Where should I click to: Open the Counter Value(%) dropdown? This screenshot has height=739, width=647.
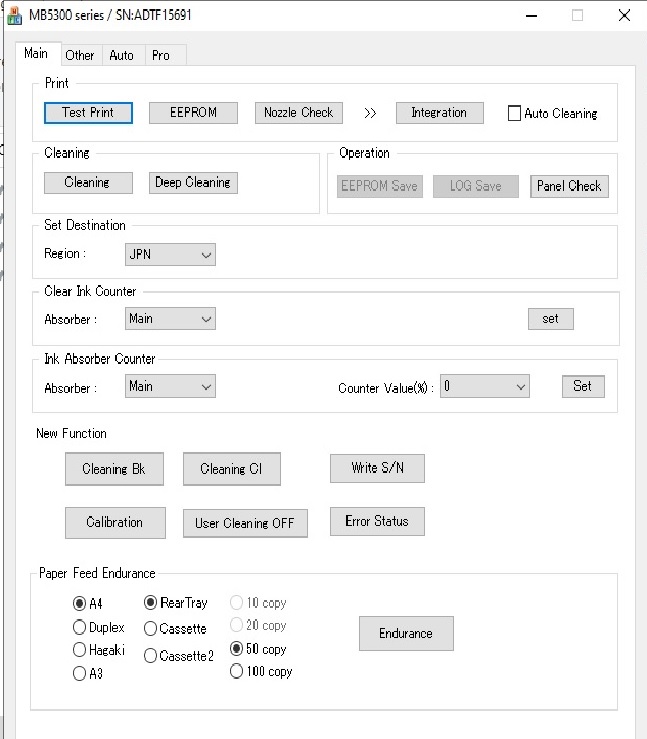click(485, 386)
